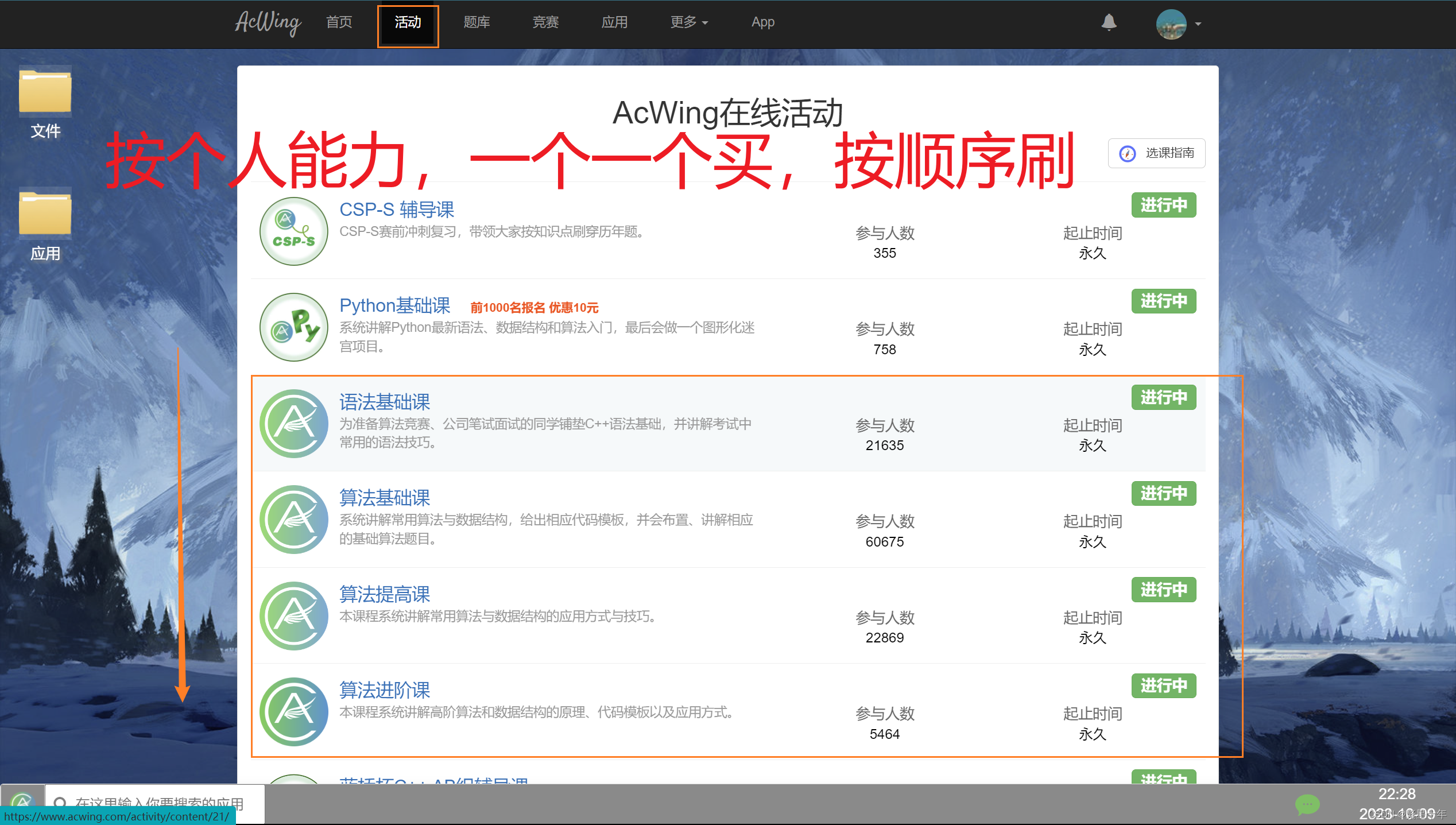Open the App nav link

click(763, 22)
